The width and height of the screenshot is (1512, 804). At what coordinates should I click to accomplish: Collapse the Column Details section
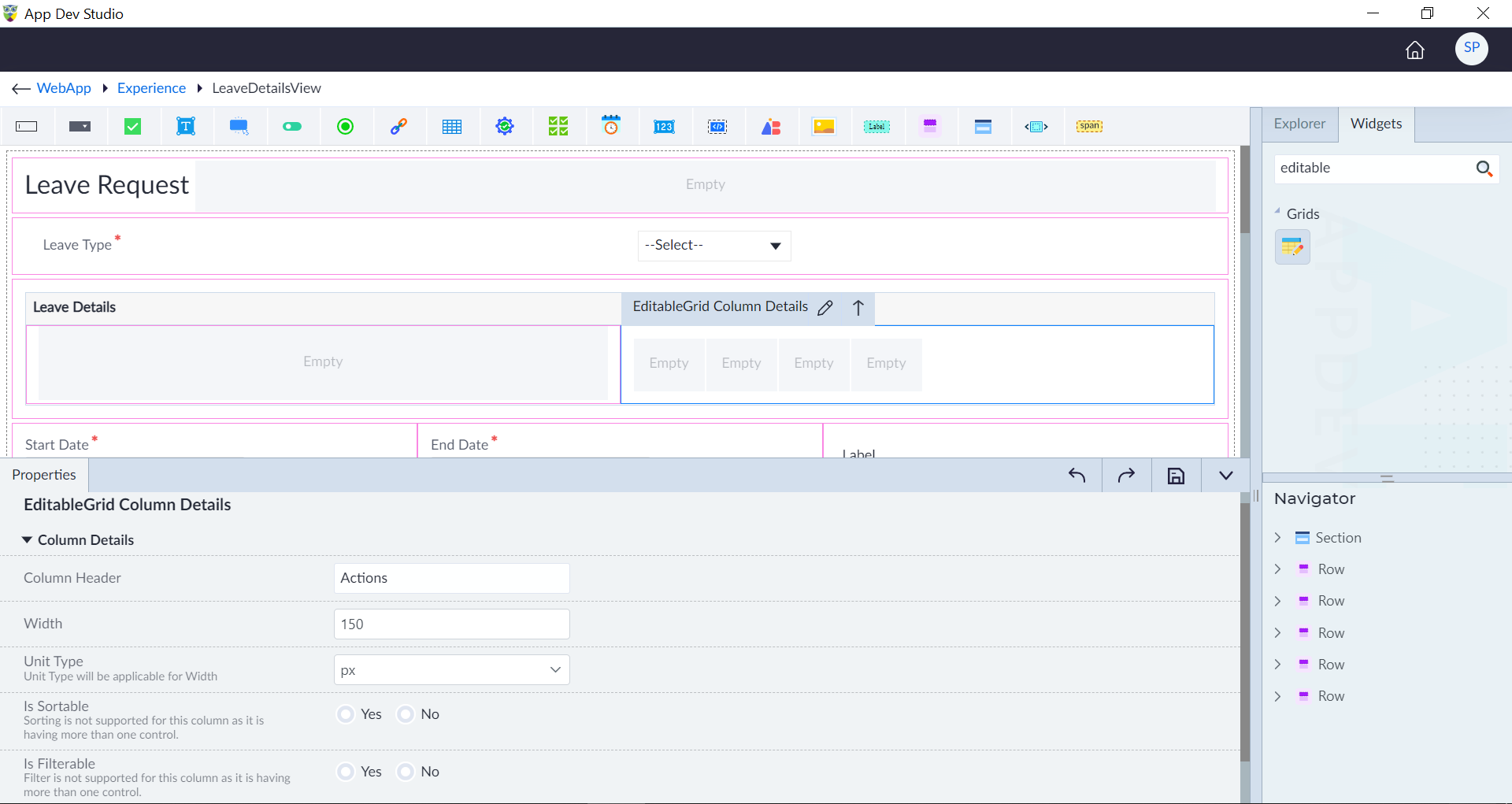27,540
